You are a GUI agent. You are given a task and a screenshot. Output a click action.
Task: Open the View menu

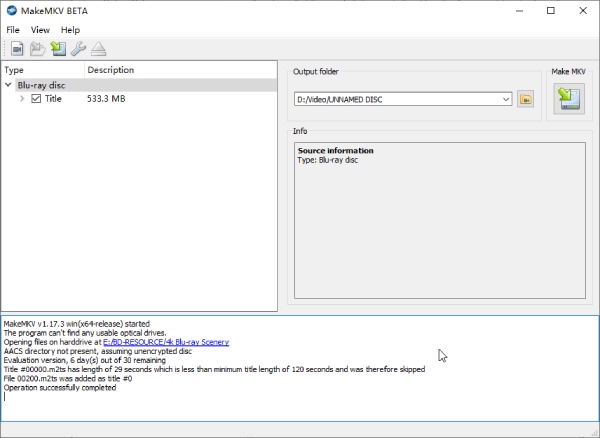coord(40,30)
